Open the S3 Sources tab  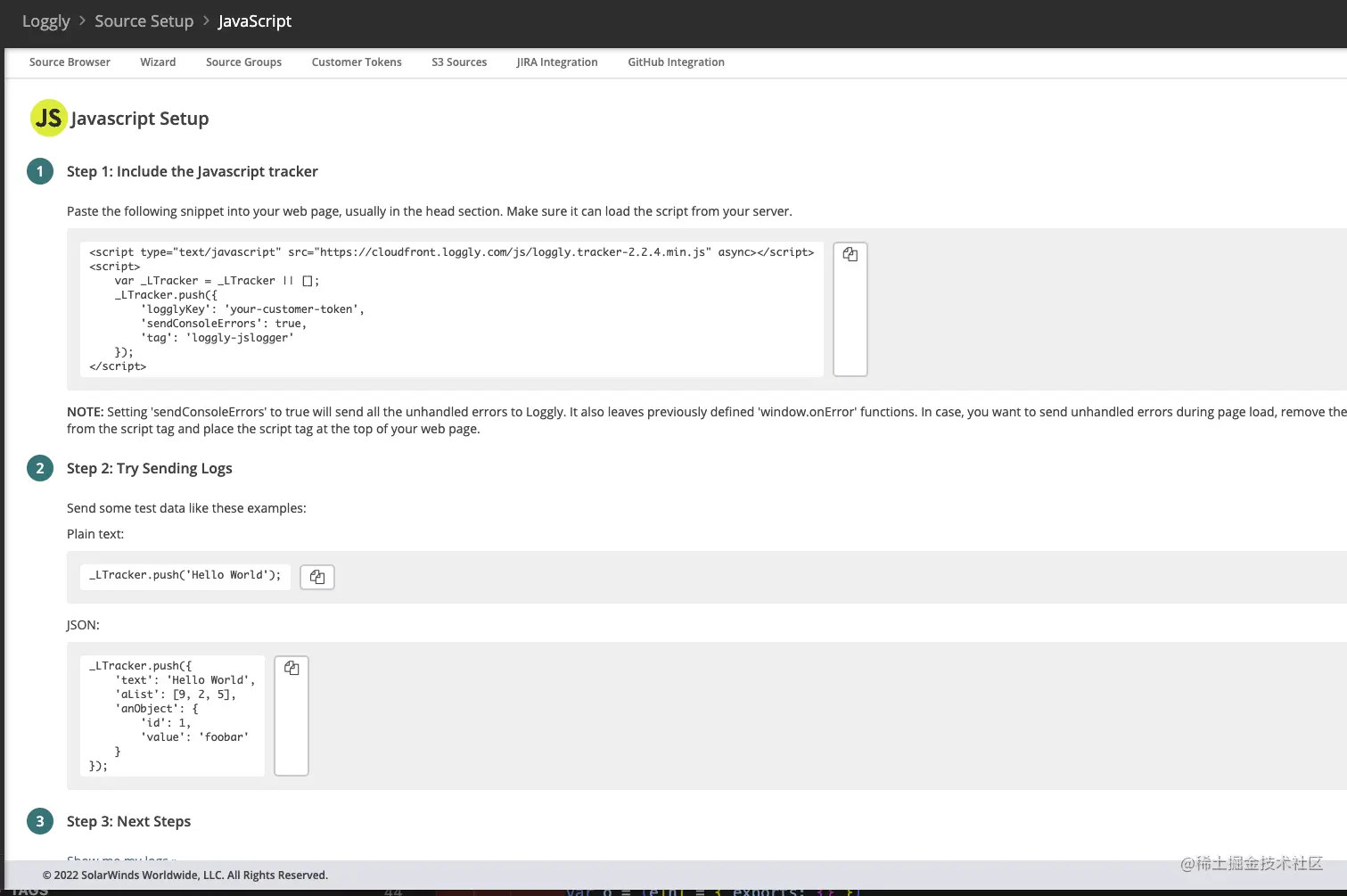pos(459,62)
